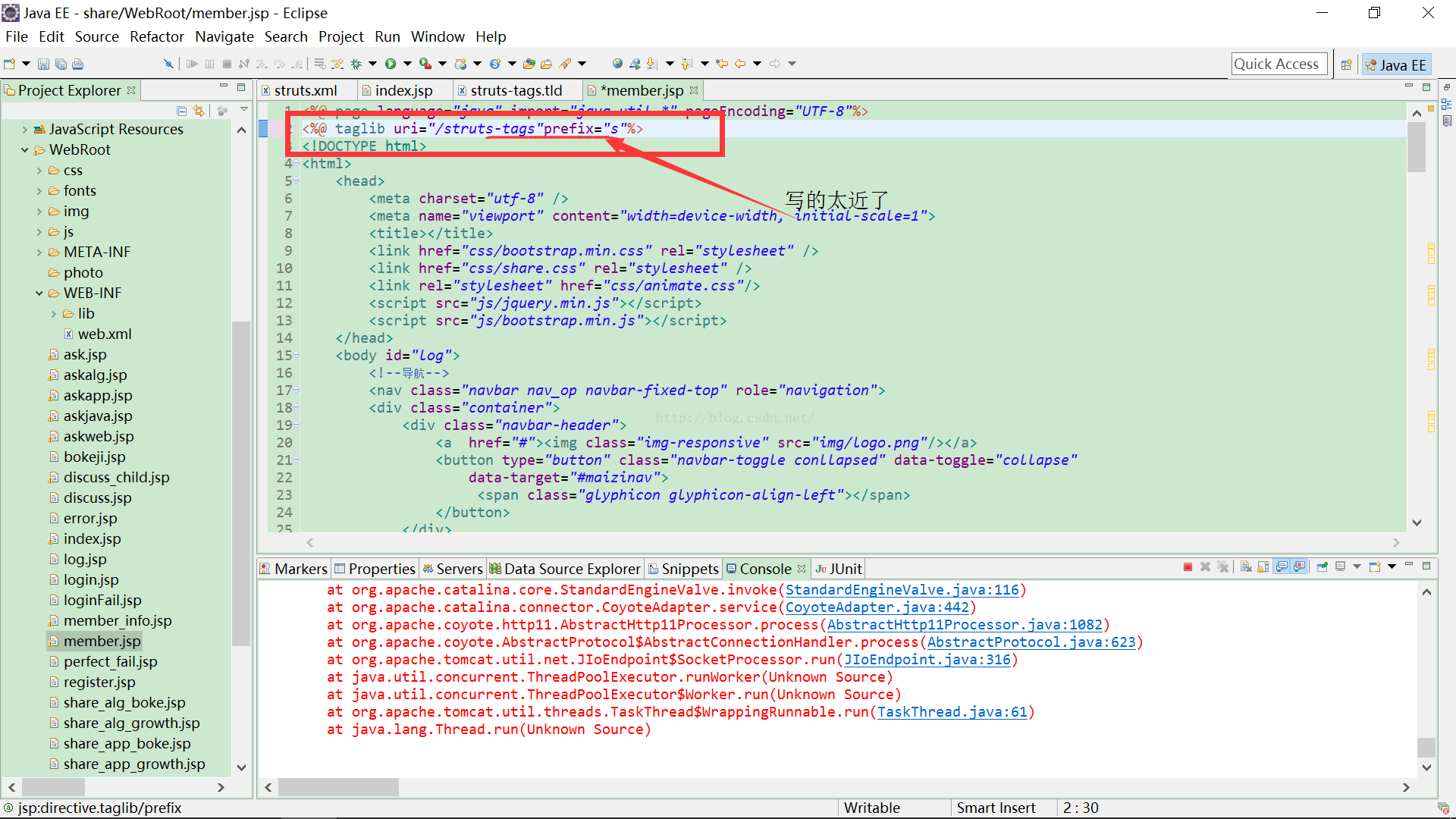Open AbstractHttp11Processor.java:1082 link

click(x=965, y=625)
